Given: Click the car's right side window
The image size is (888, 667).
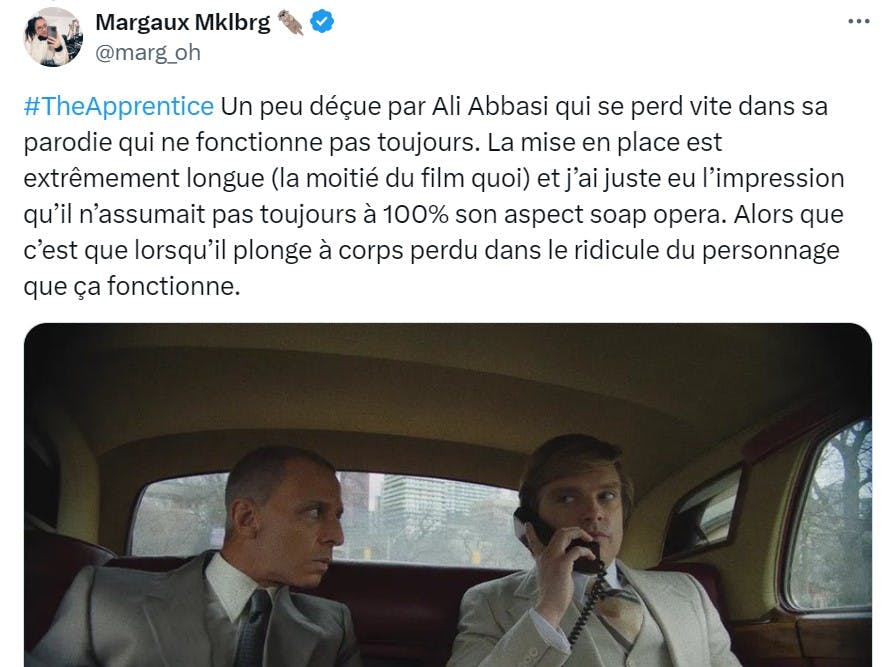Looking at the screenshot, I should (x=832, y=515).
